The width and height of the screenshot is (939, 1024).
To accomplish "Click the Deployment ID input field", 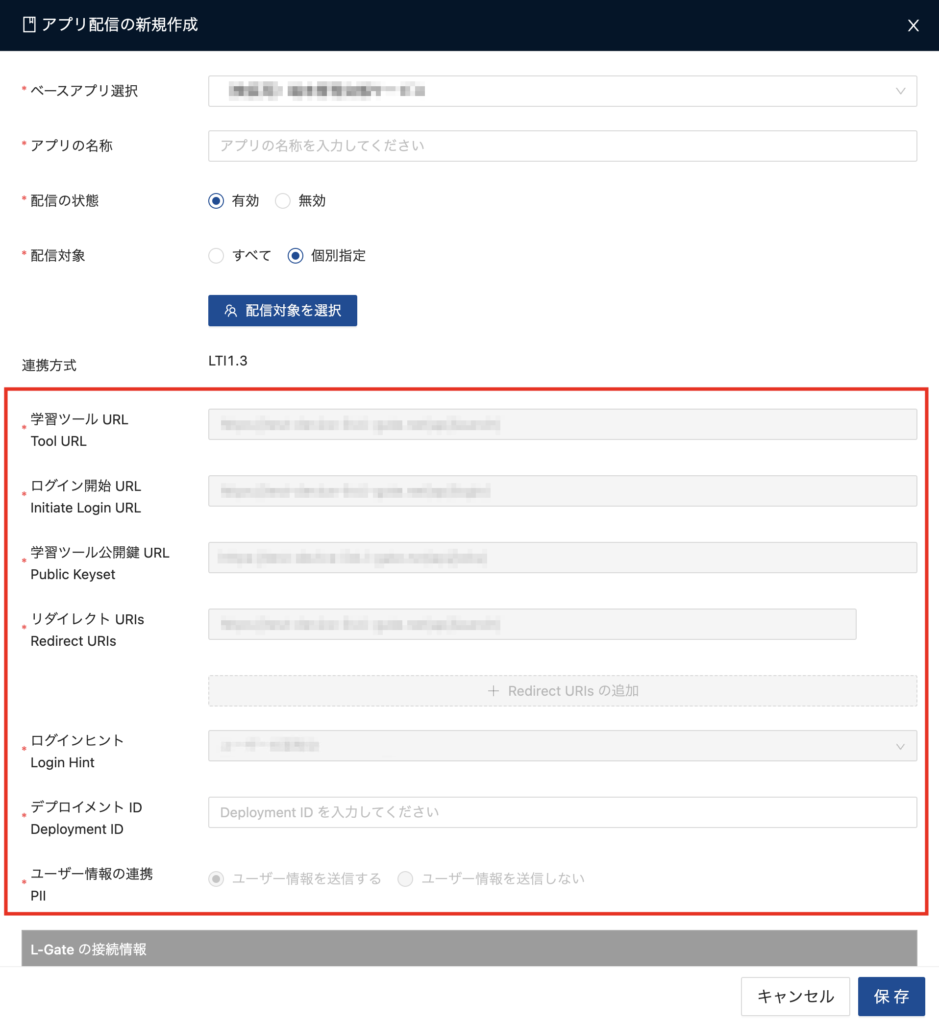I will (562, 812).
